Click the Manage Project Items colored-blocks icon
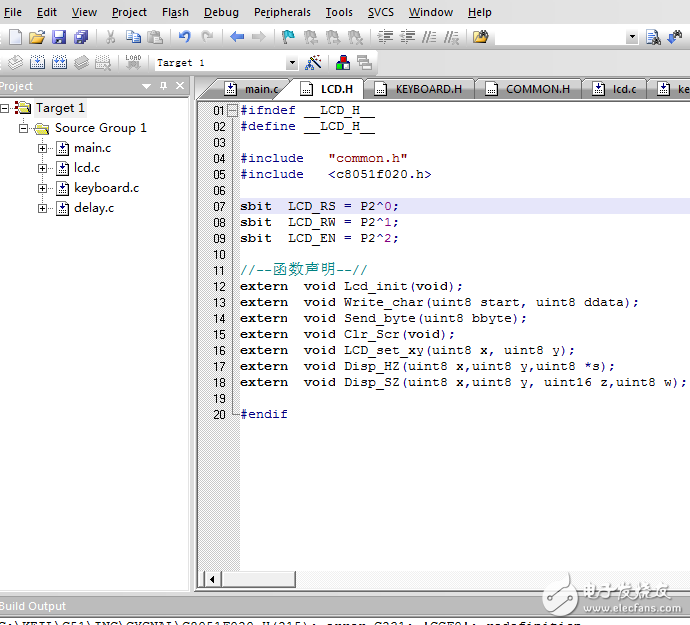Image resolution: width=690 pixels, height=625 pixels. click(x=343, y=62)
